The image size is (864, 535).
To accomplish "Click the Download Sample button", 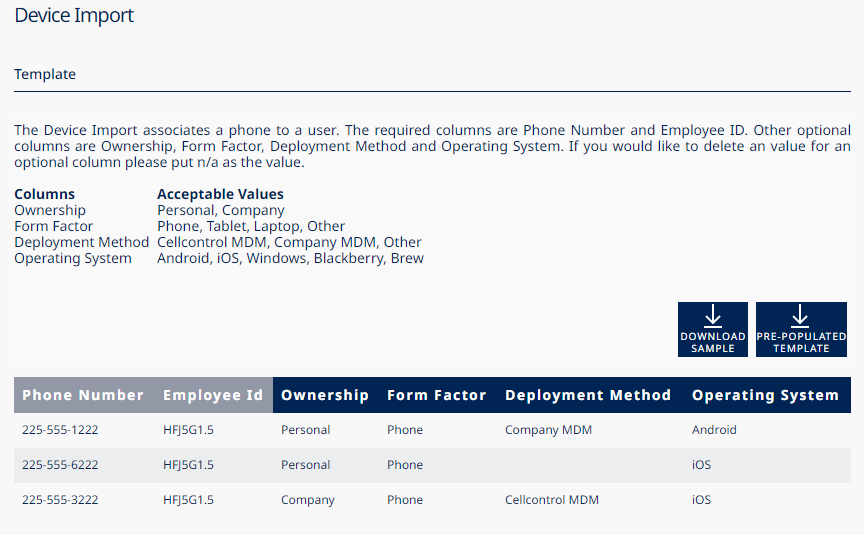I will (x=712, y=329).
